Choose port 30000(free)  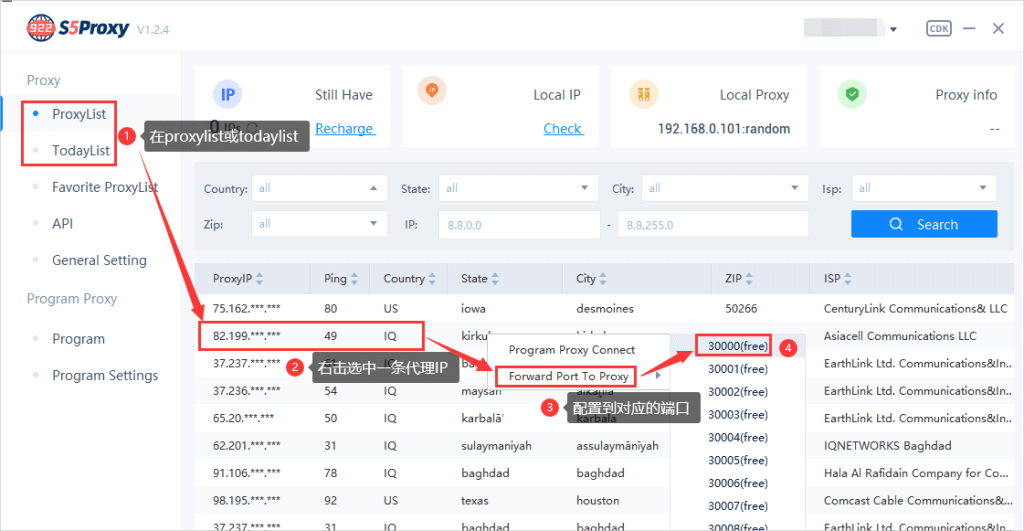point(738,346)
